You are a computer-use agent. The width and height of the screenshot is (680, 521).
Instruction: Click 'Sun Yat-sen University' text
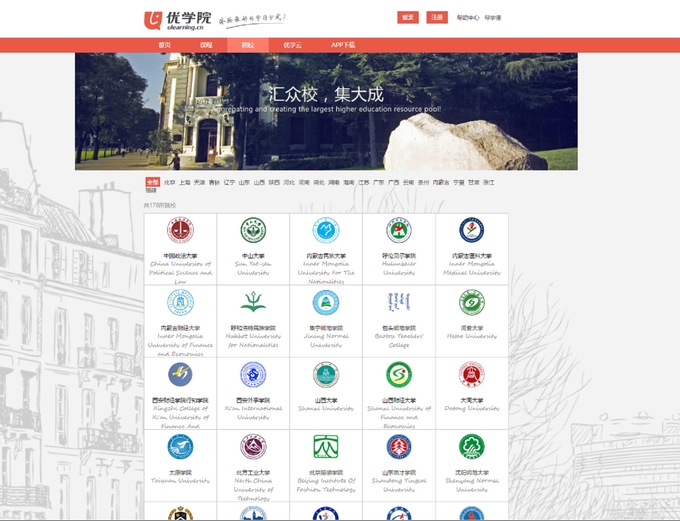coord(253,268)
